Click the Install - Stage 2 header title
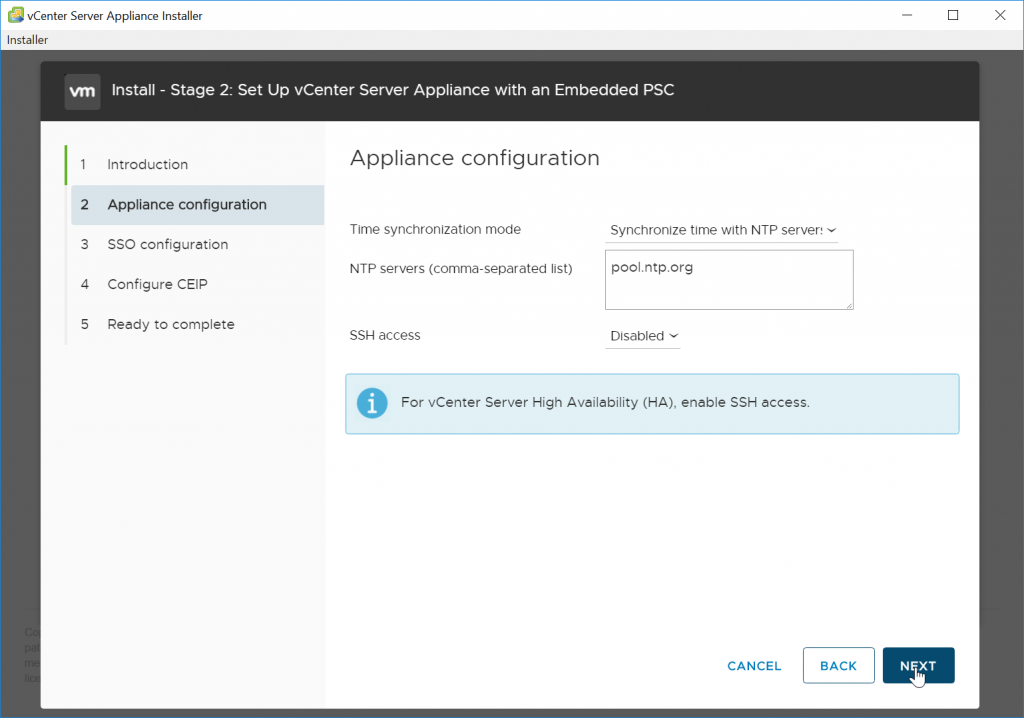Screen dimensions: 1024x718 coord(392,90)
